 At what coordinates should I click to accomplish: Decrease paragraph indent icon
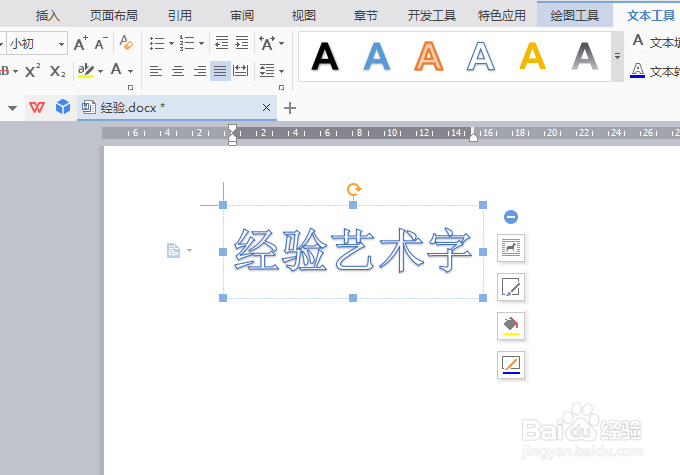pyautogui.click(x=222, y=43)
